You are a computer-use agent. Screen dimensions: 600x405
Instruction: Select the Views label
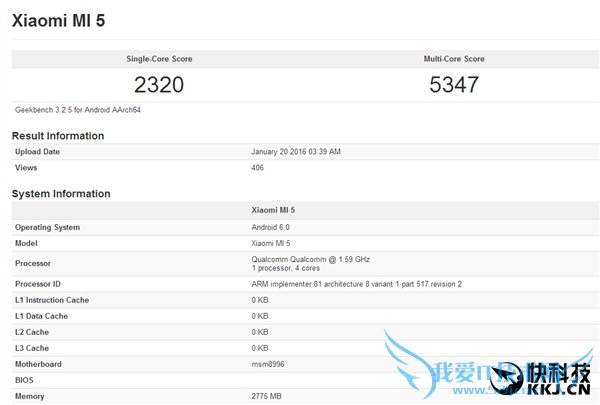(x=26, y=168)
